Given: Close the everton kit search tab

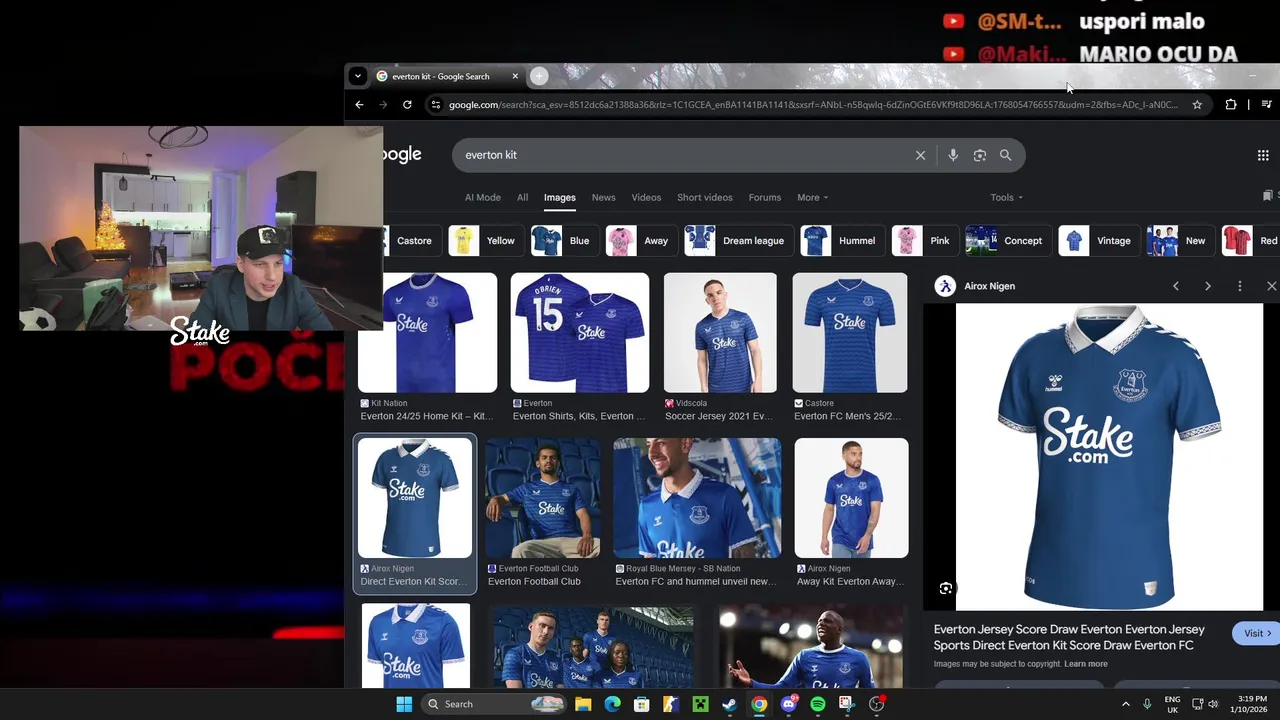Looking at the screenshot, I should 515,76.
